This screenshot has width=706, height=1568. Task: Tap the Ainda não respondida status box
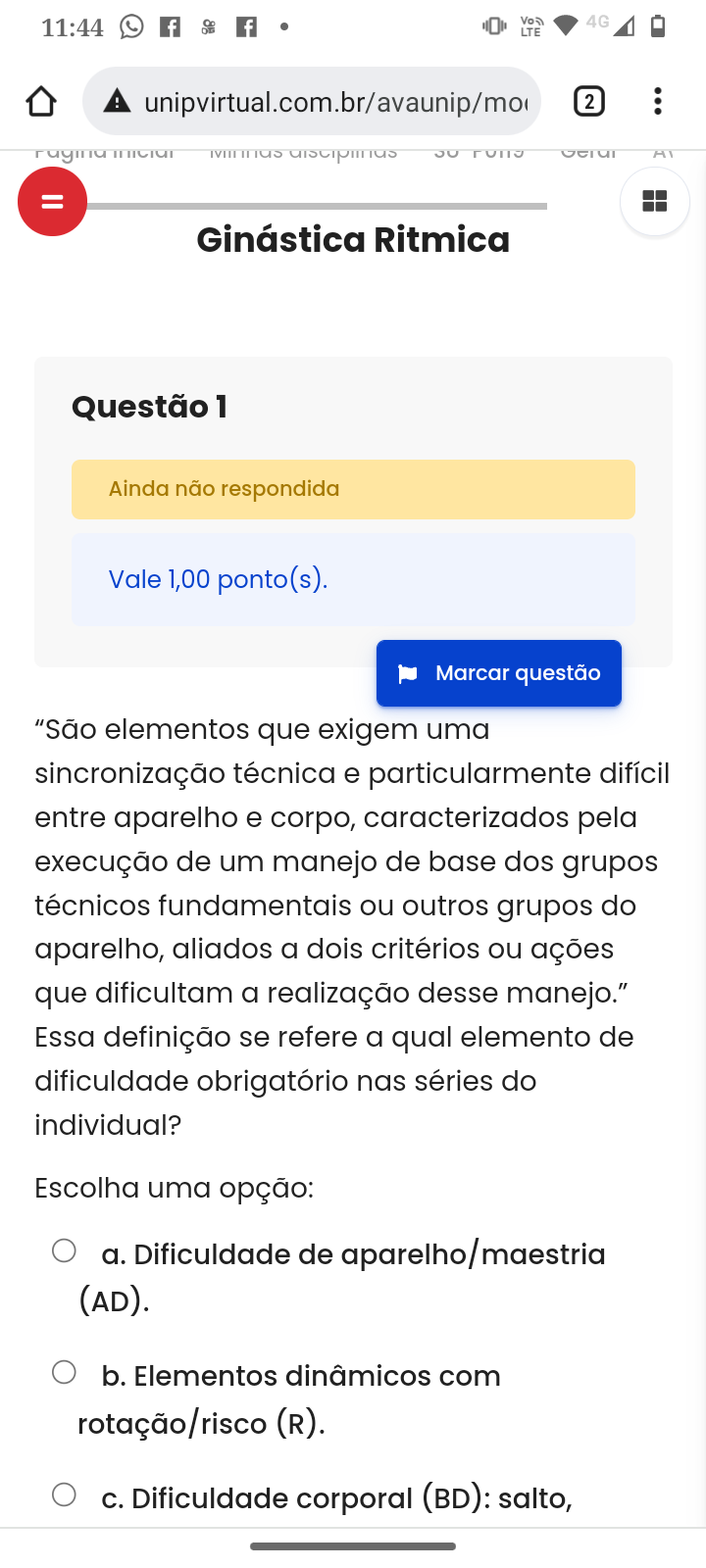click(x=353, y=489)
